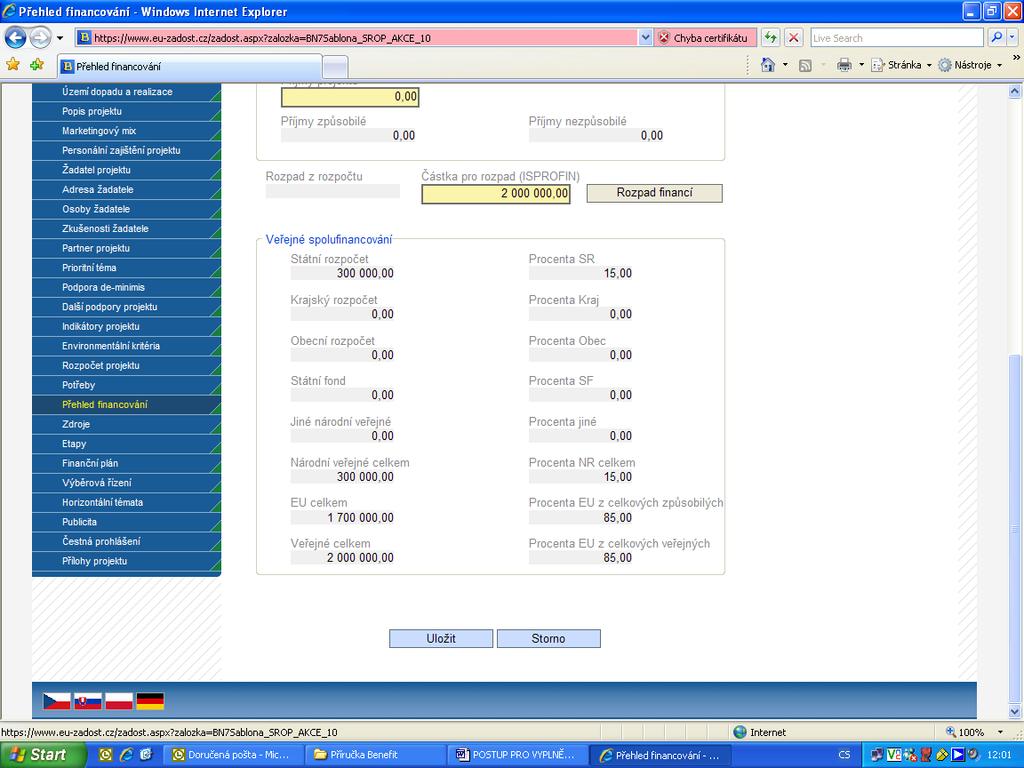The height and width of the screenshot is (768, 1024).
Task: Click the address bar URL field
Action: [357, 38]
